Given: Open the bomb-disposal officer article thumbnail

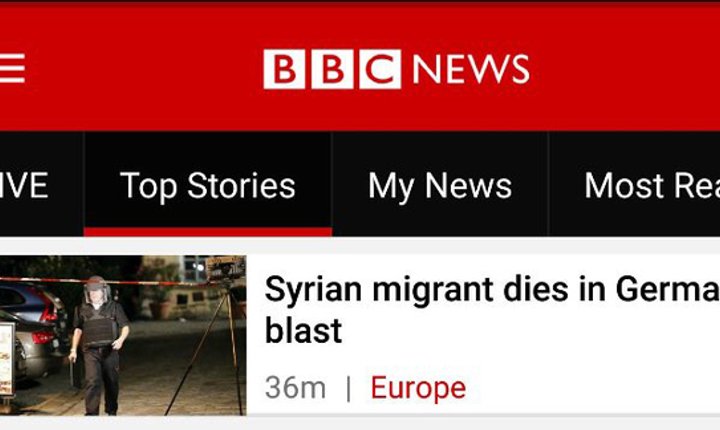Looking at the screenshot, I should click(x=123, y=335).
